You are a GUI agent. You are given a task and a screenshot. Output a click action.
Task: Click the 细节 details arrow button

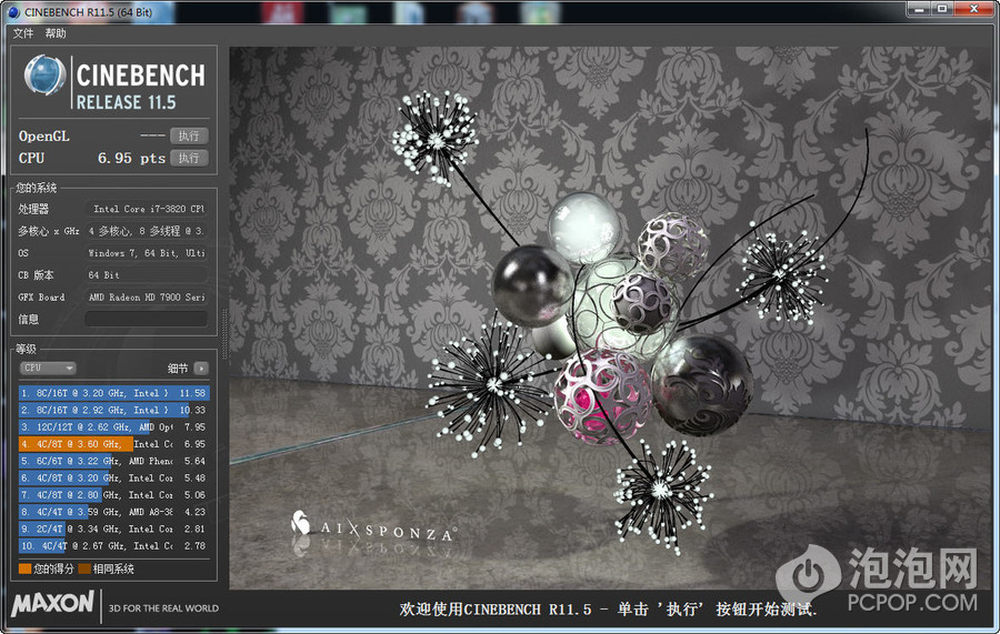(201, 368)
